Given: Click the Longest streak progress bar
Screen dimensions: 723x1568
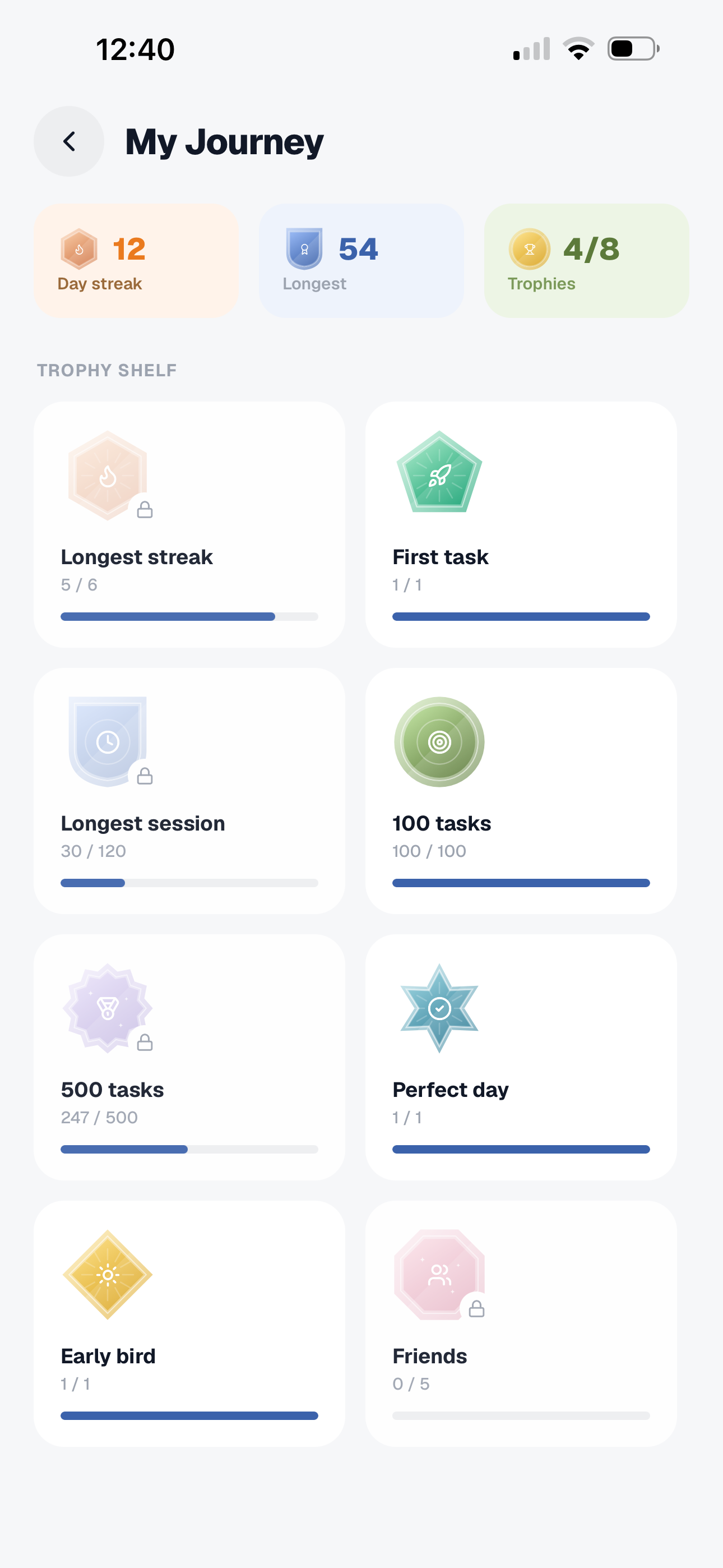Looking at the screenshot, I should [x=189, y=617].
